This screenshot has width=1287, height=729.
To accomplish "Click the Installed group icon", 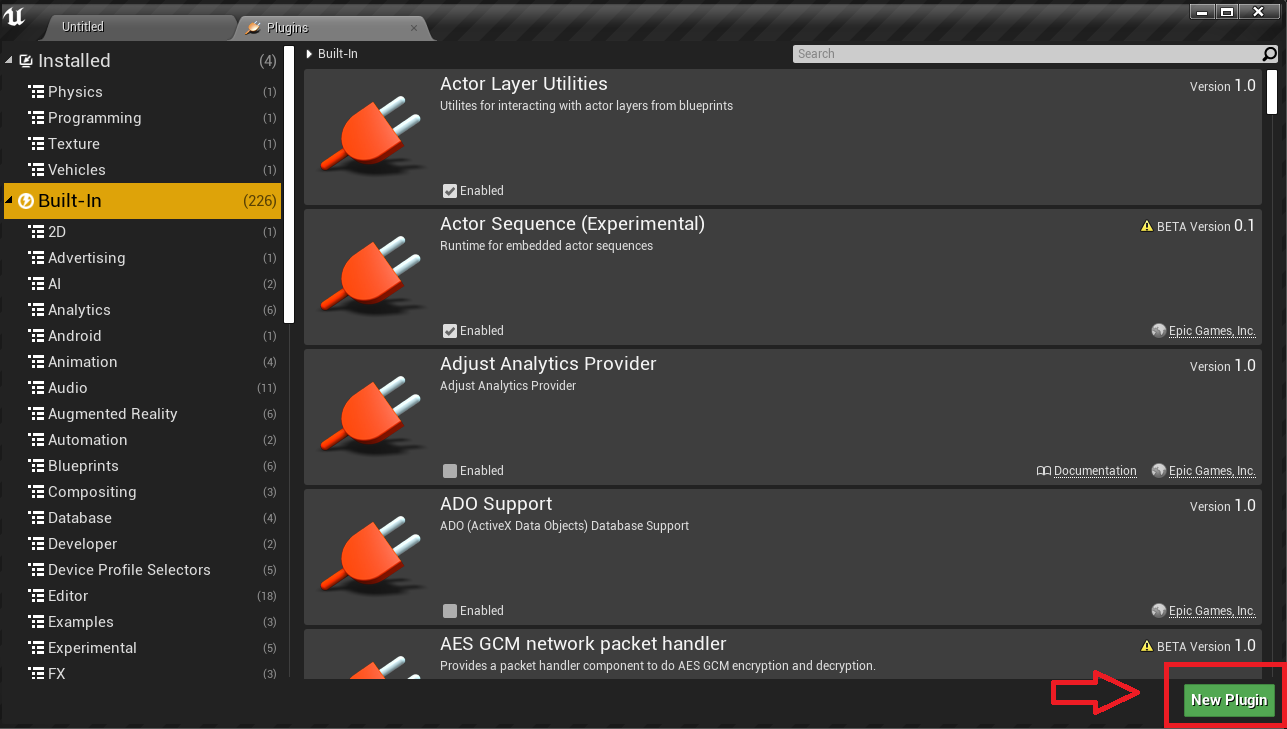I will (x=26, y=61).
